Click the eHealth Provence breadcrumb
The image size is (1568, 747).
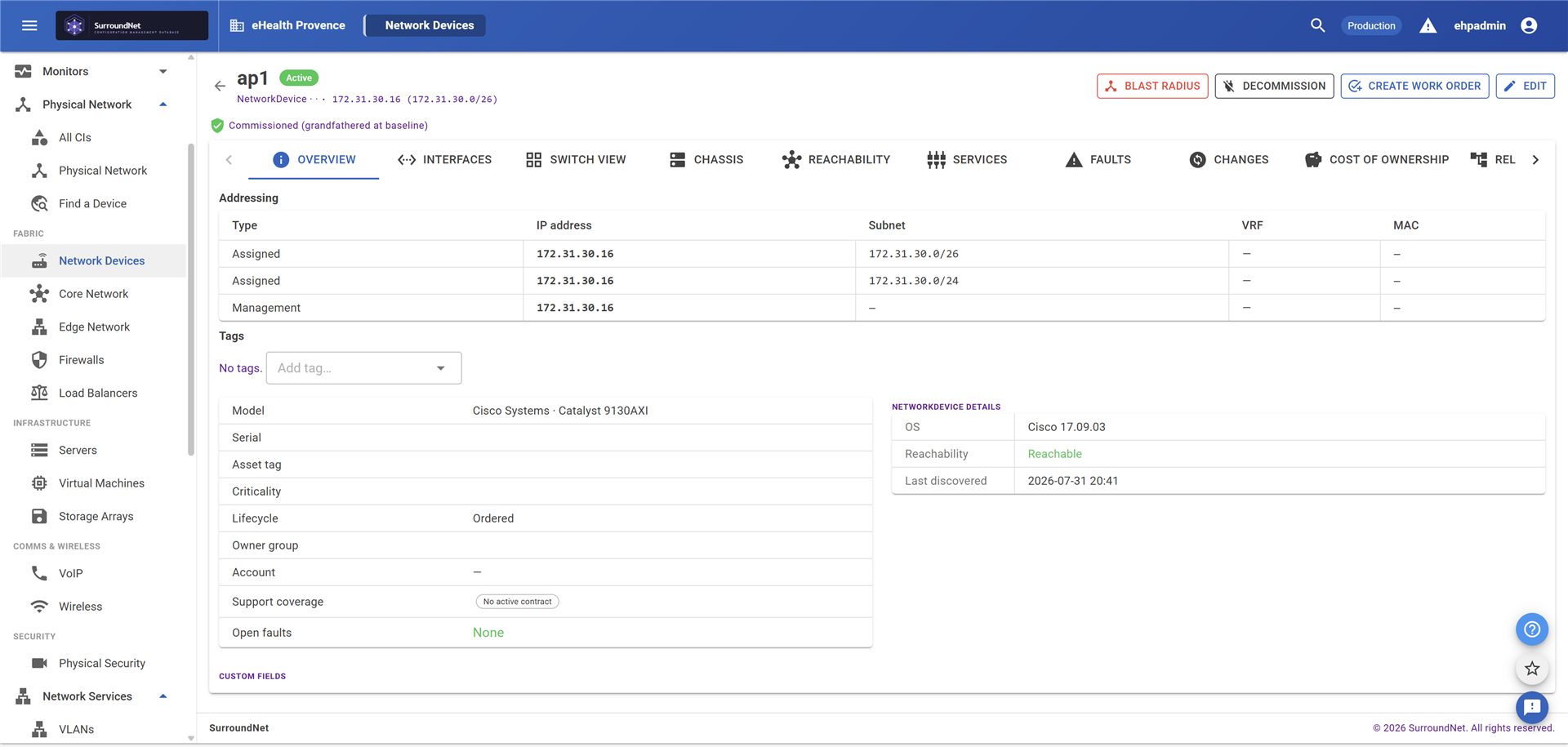pos(287,25)
